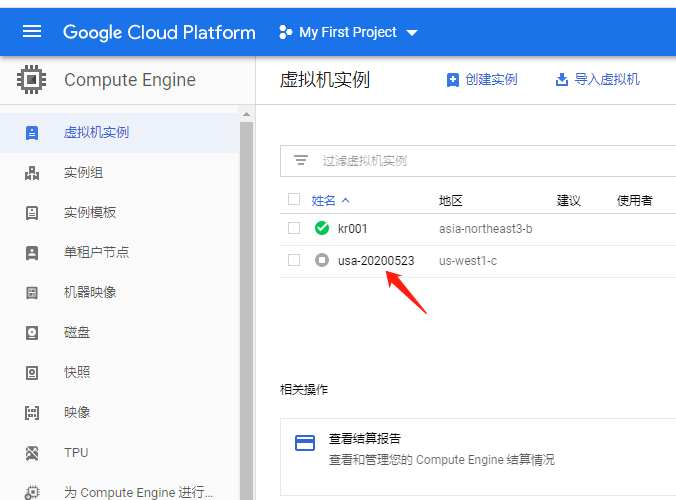The height and width of the screenshot is (500, 676).
Task: Click the TPU sidebar icon
Action: pyautogui.click(x=32, y=453)
